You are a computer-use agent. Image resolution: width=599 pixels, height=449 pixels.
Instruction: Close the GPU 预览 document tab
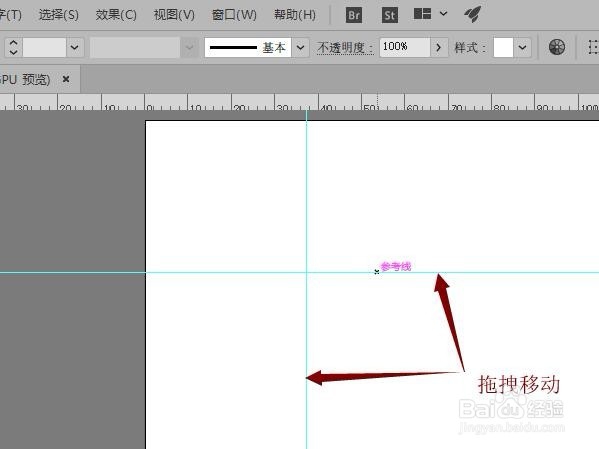pos(66,79)
